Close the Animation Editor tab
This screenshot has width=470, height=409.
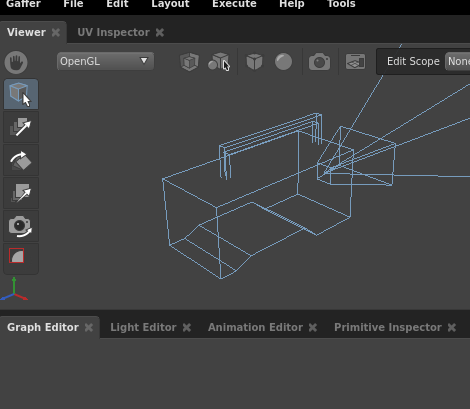[x=313, y=328]
